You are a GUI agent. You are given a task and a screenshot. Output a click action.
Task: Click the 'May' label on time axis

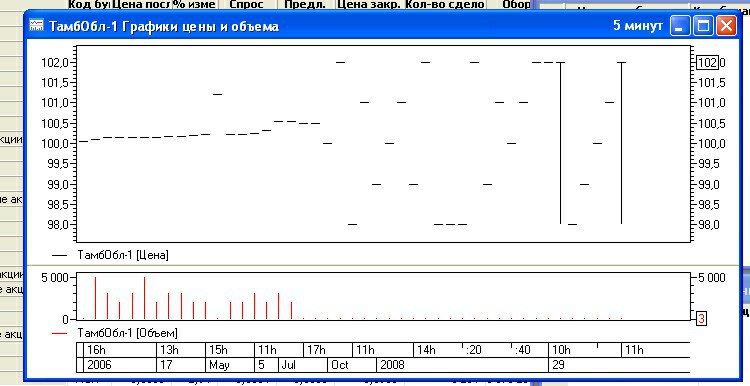click(x=220, y=365)
